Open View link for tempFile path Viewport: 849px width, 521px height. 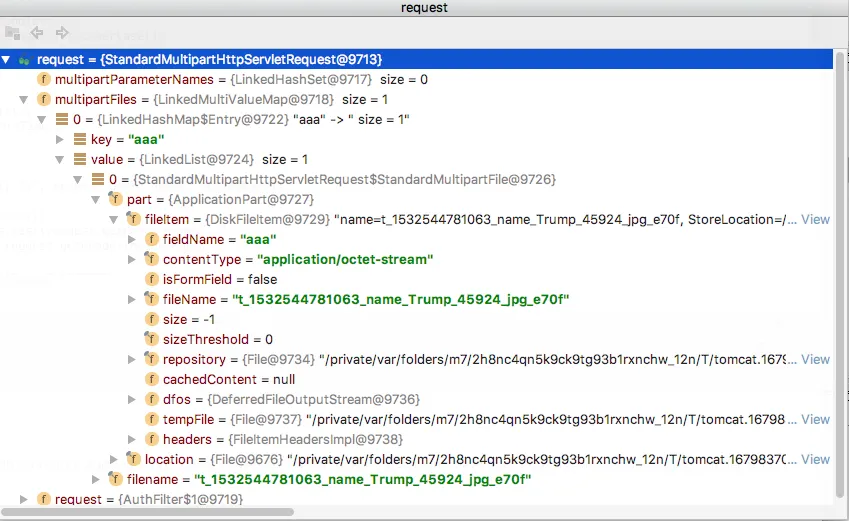pyautogui.click(x=815, y=419)
